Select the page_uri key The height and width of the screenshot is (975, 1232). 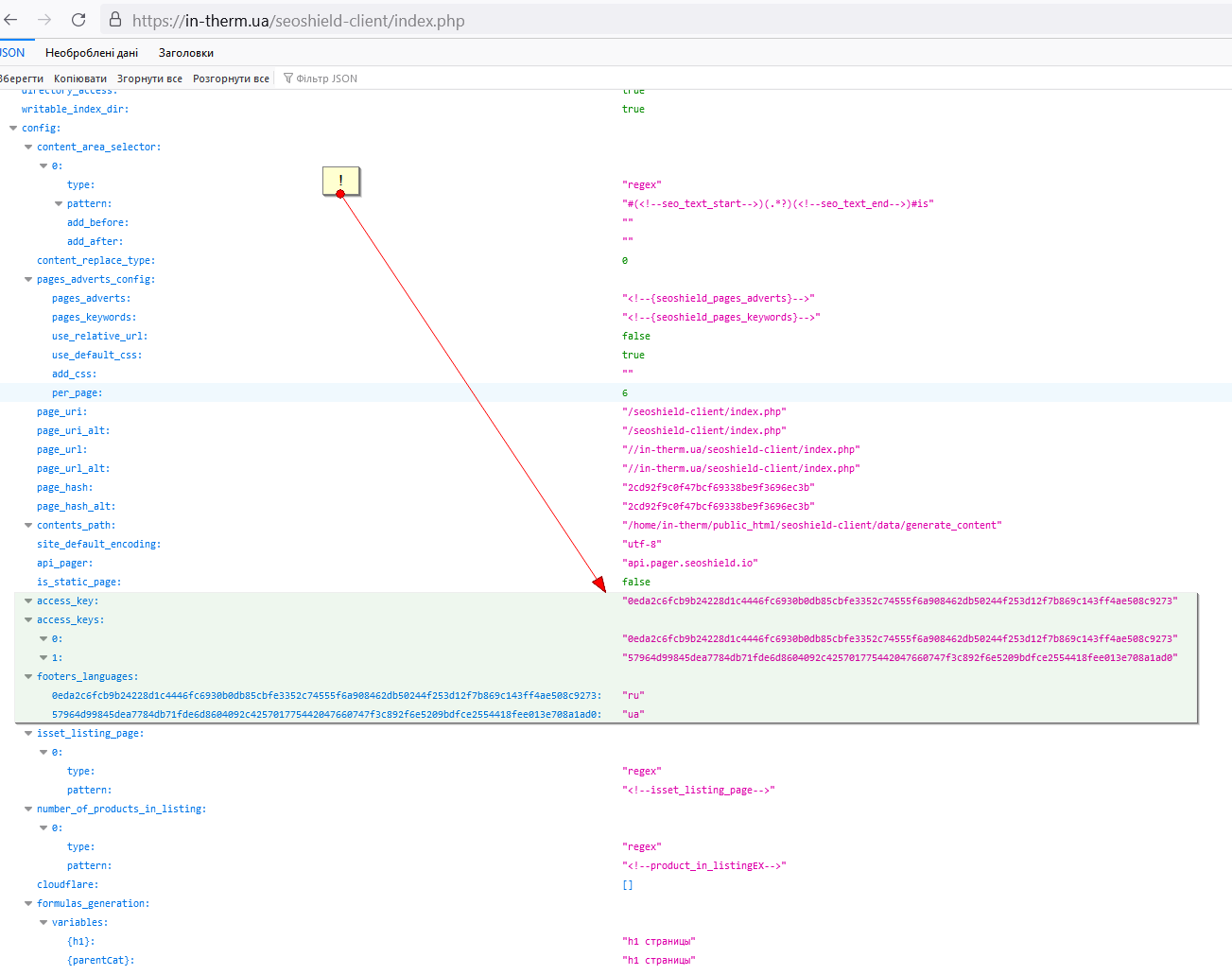[x=61, y=412]
